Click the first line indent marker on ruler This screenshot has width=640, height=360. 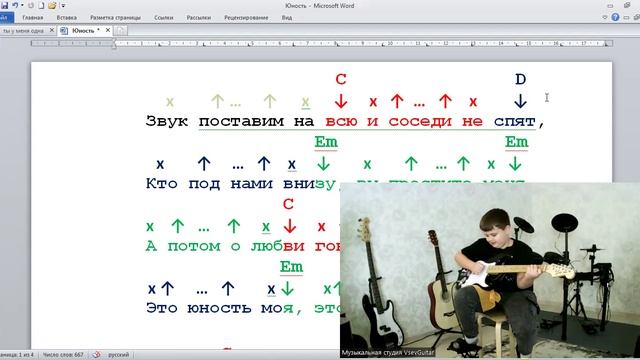[x=114, y=41]
